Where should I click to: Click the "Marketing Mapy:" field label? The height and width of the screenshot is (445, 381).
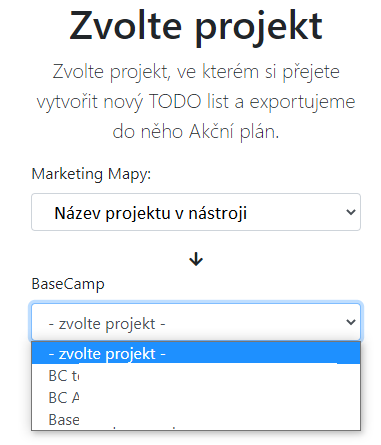[x=91, y=174]
